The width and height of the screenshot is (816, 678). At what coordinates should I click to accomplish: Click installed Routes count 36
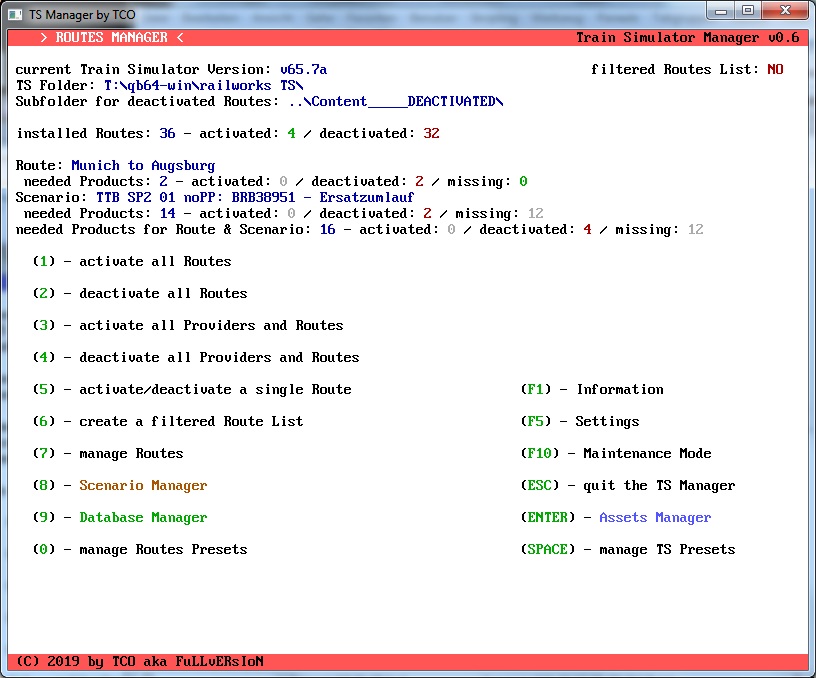tap(168, 133)
